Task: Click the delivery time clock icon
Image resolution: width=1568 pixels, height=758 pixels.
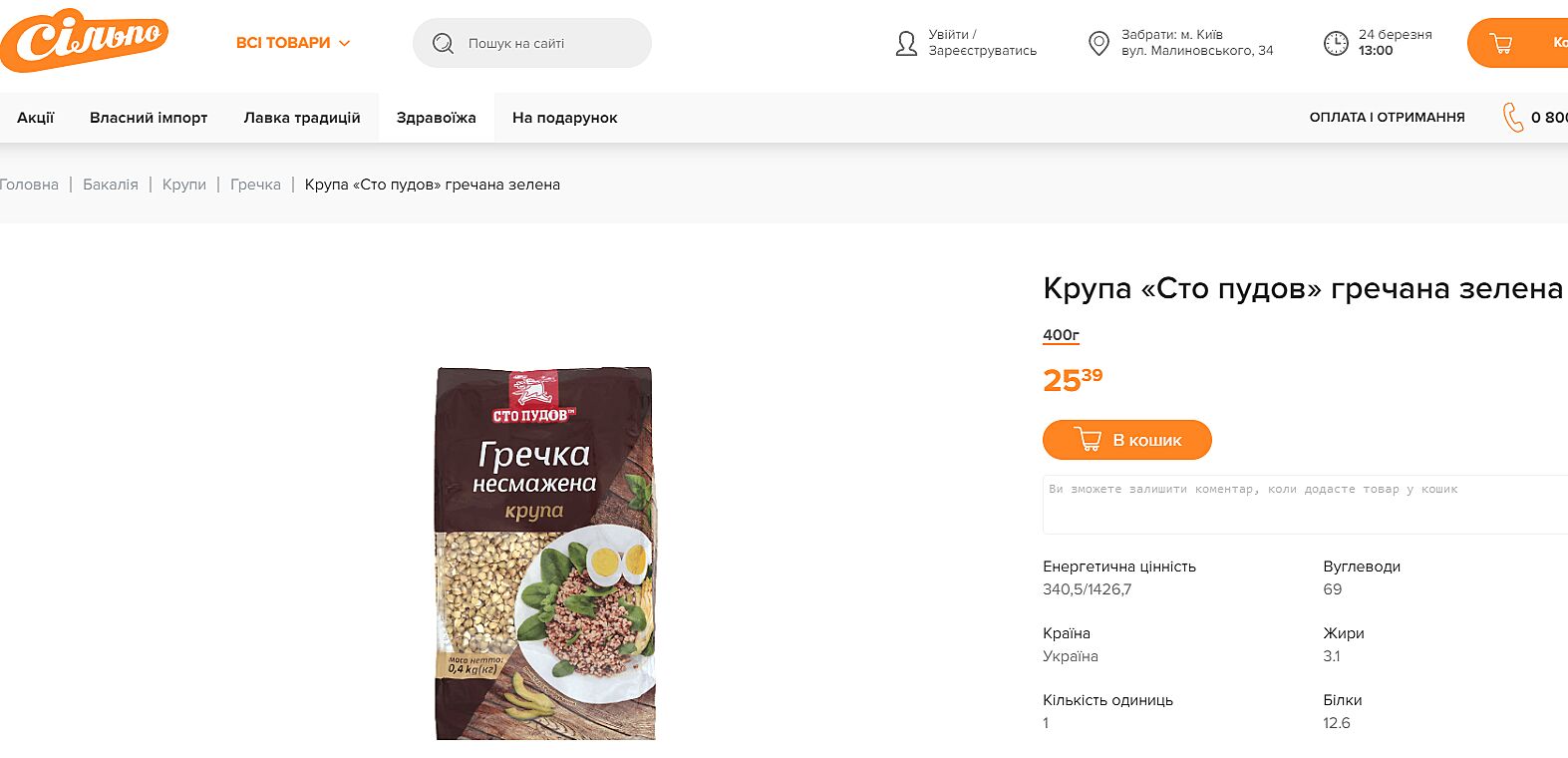Action: pos(1336,43)
